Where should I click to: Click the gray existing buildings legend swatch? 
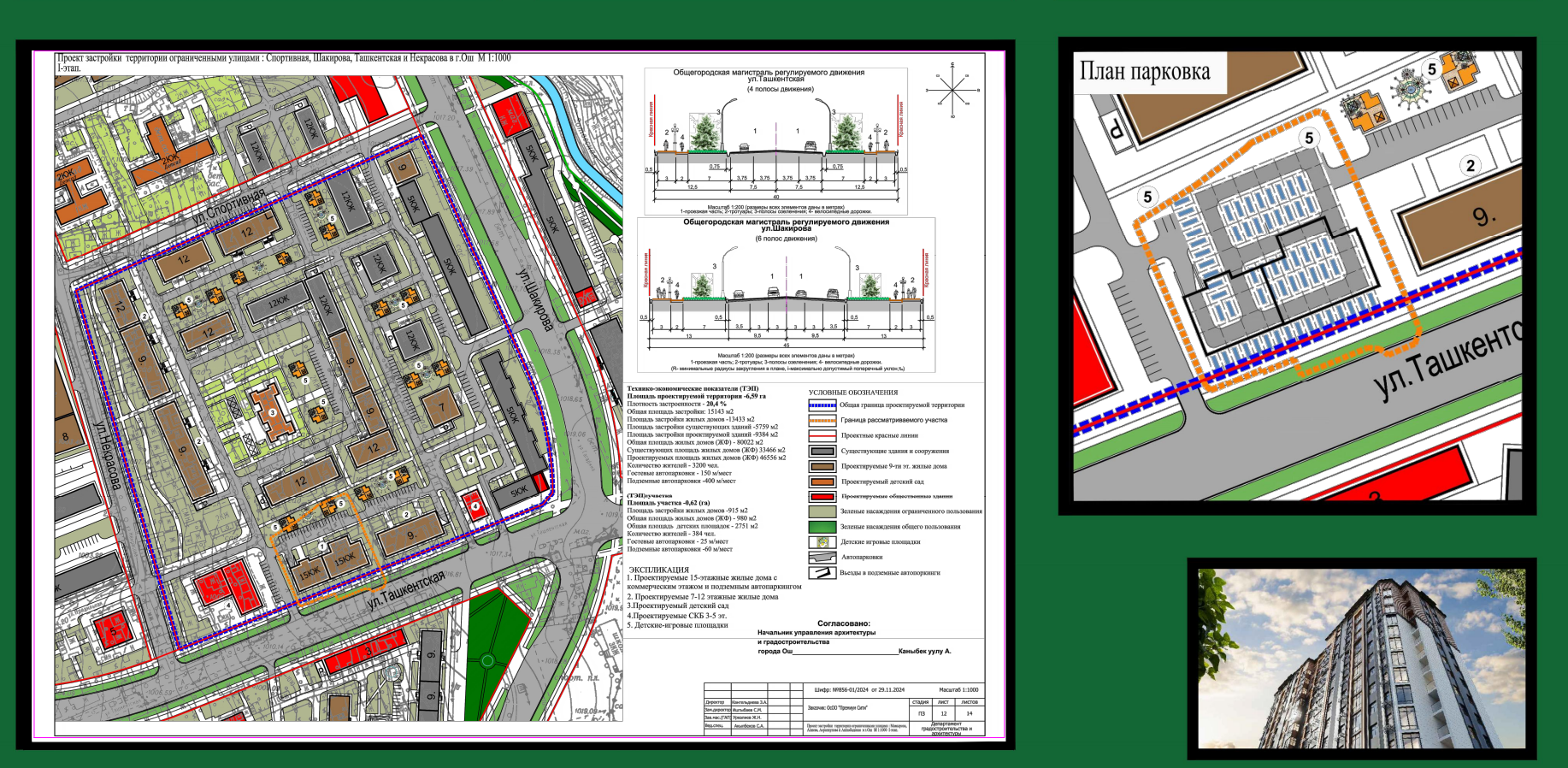pyautogui.click(x=822, y=452)
